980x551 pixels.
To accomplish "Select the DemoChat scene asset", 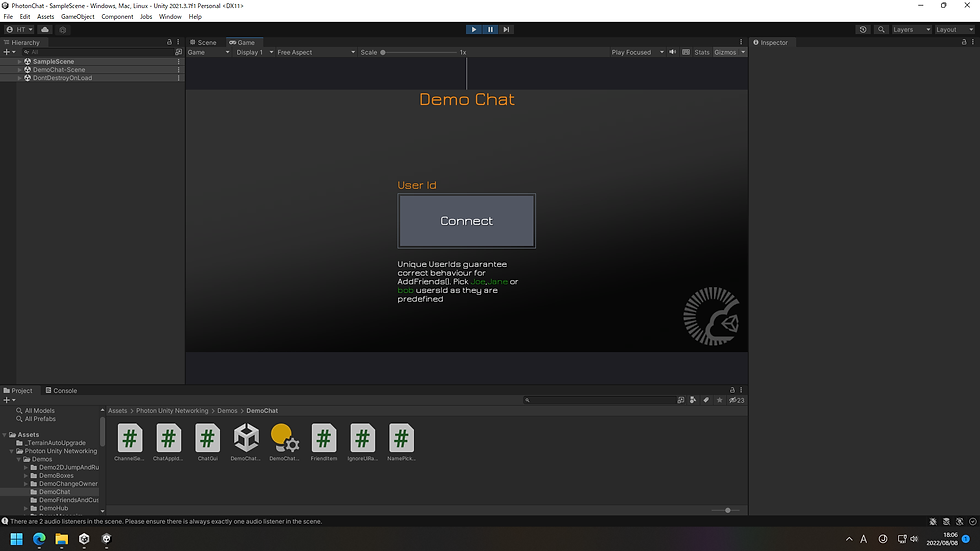I will pos(246,442).
